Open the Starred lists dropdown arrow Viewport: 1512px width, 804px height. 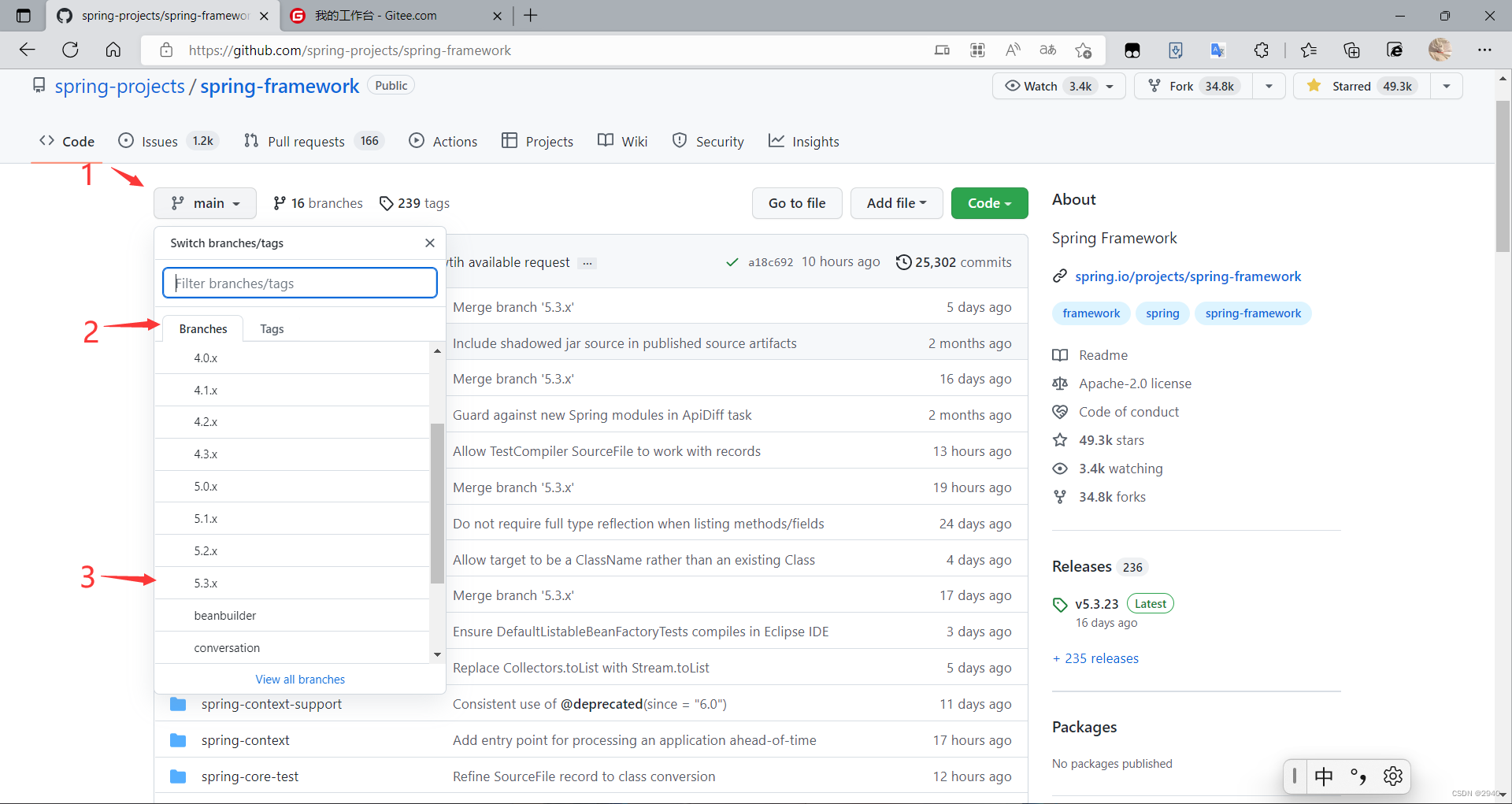1447,86
